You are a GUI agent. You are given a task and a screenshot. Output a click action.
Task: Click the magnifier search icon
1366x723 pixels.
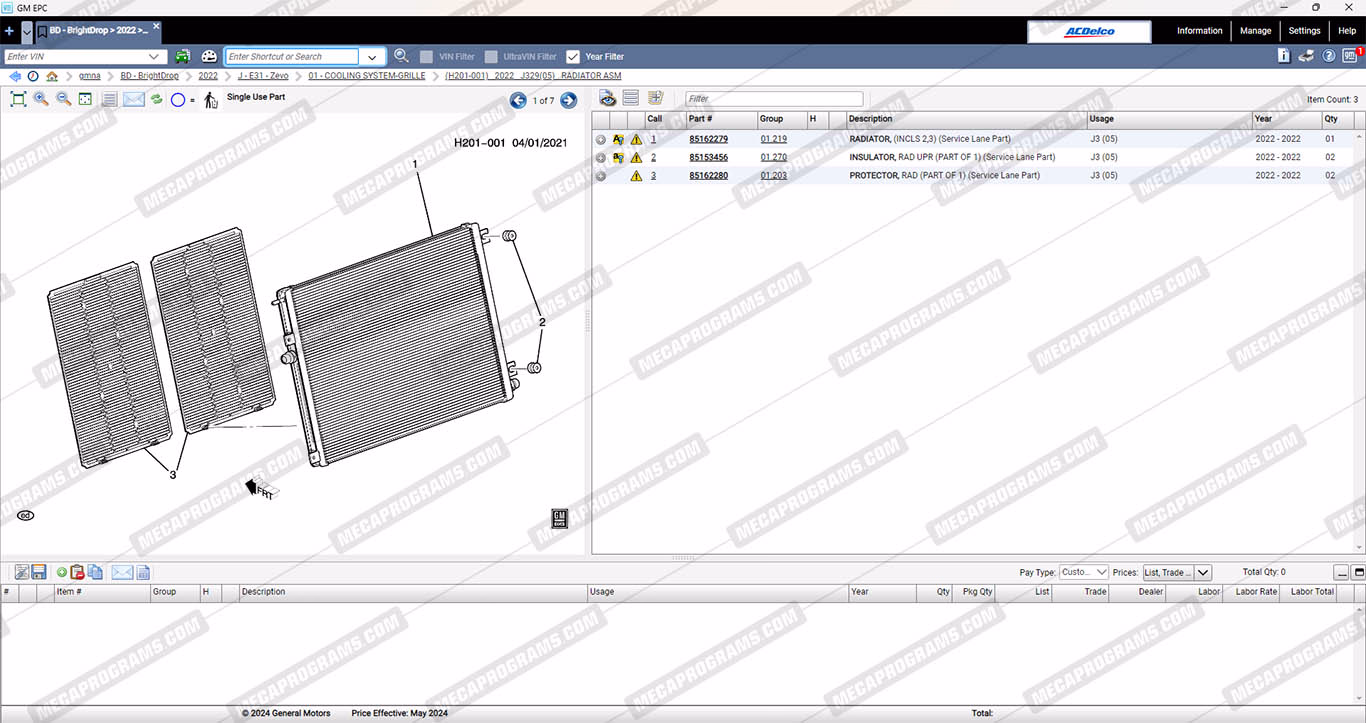coord(401,57)
